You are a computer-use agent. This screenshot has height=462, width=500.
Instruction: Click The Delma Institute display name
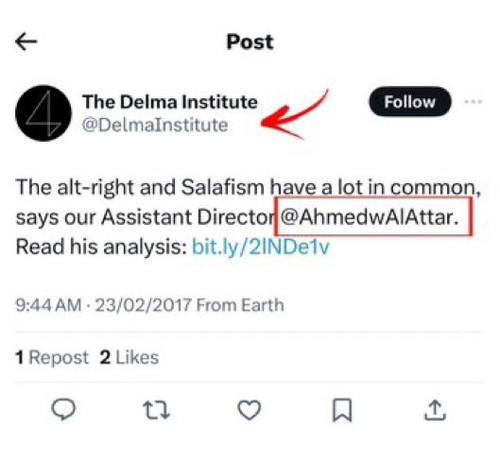click(x=170, y=102)
